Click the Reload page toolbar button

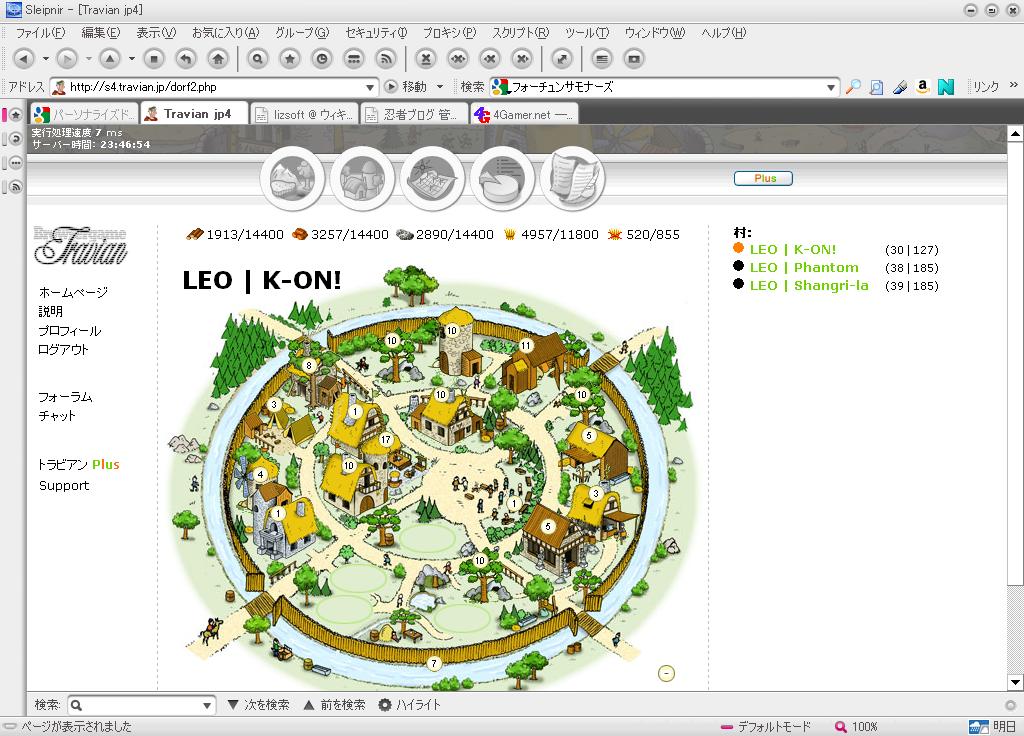pos(186,59)
